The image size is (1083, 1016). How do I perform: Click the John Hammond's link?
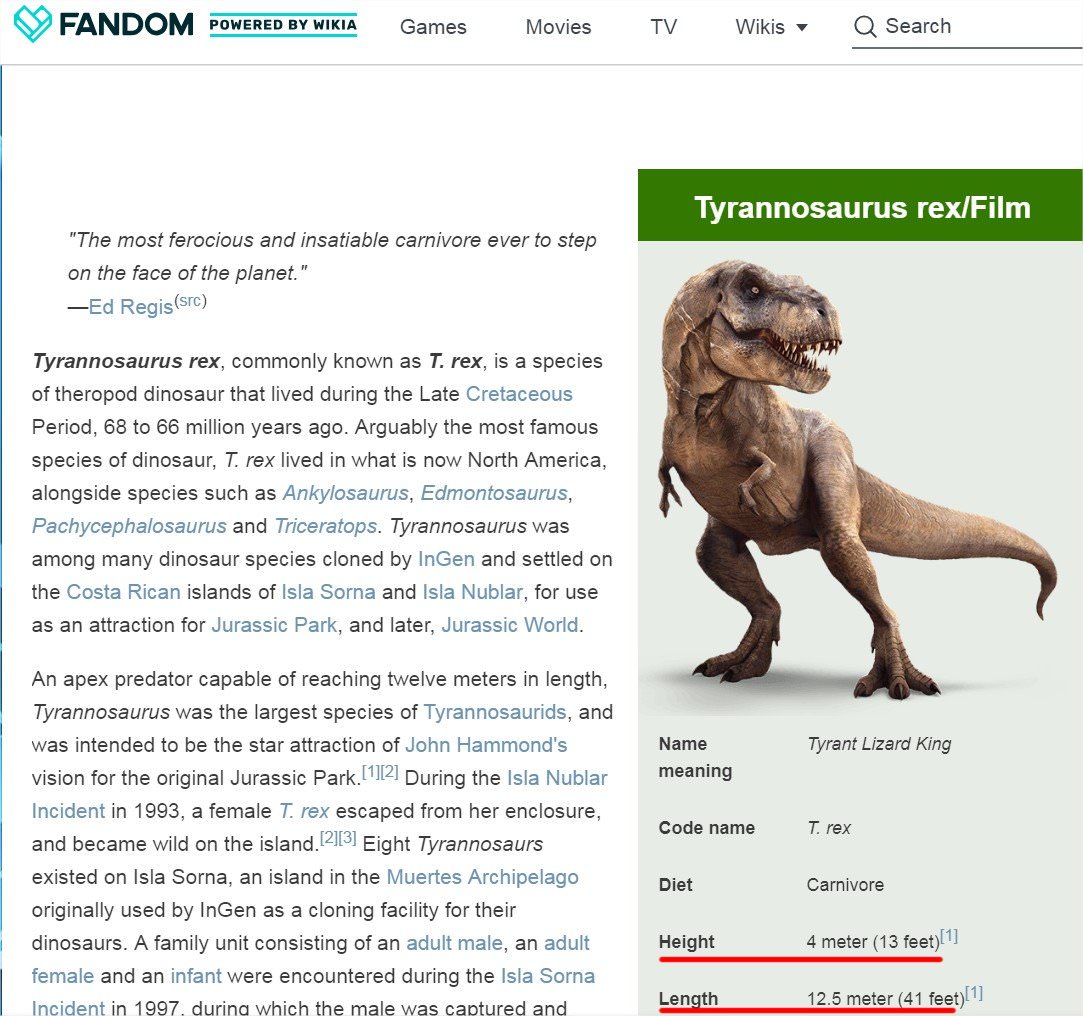(486, 745)
